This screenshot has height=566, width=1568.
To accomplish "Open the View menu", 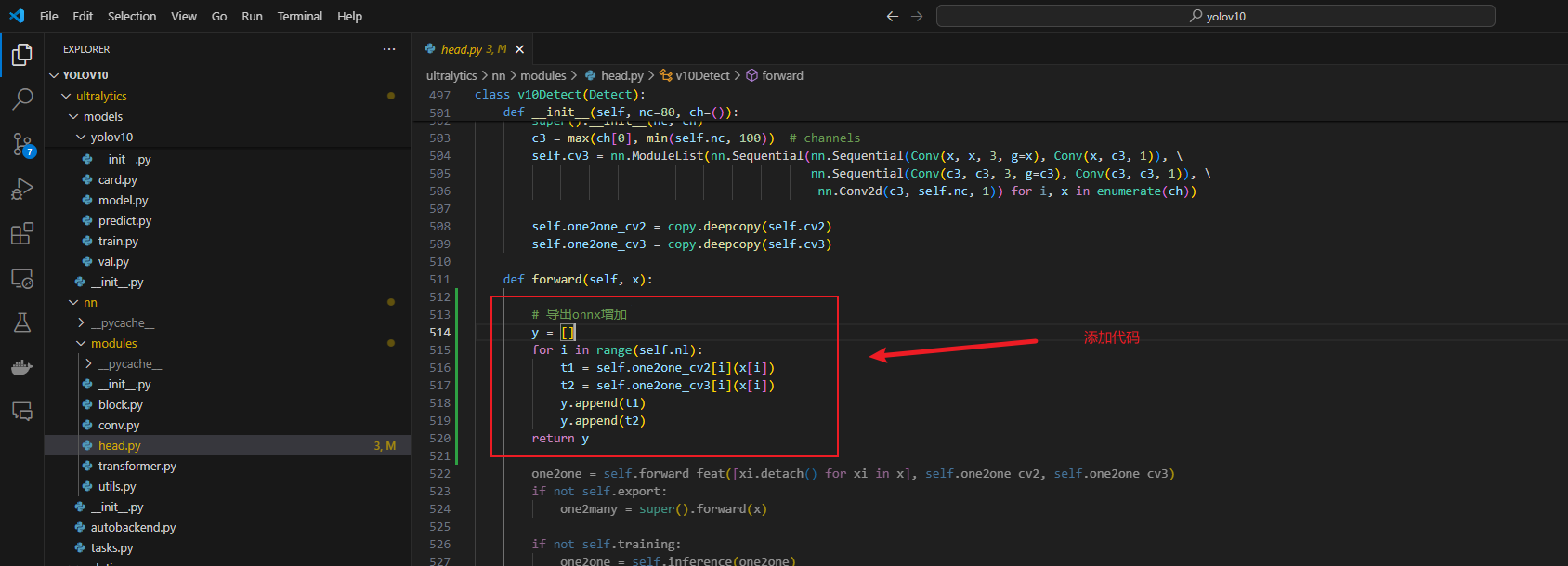I will pos(184,16).
